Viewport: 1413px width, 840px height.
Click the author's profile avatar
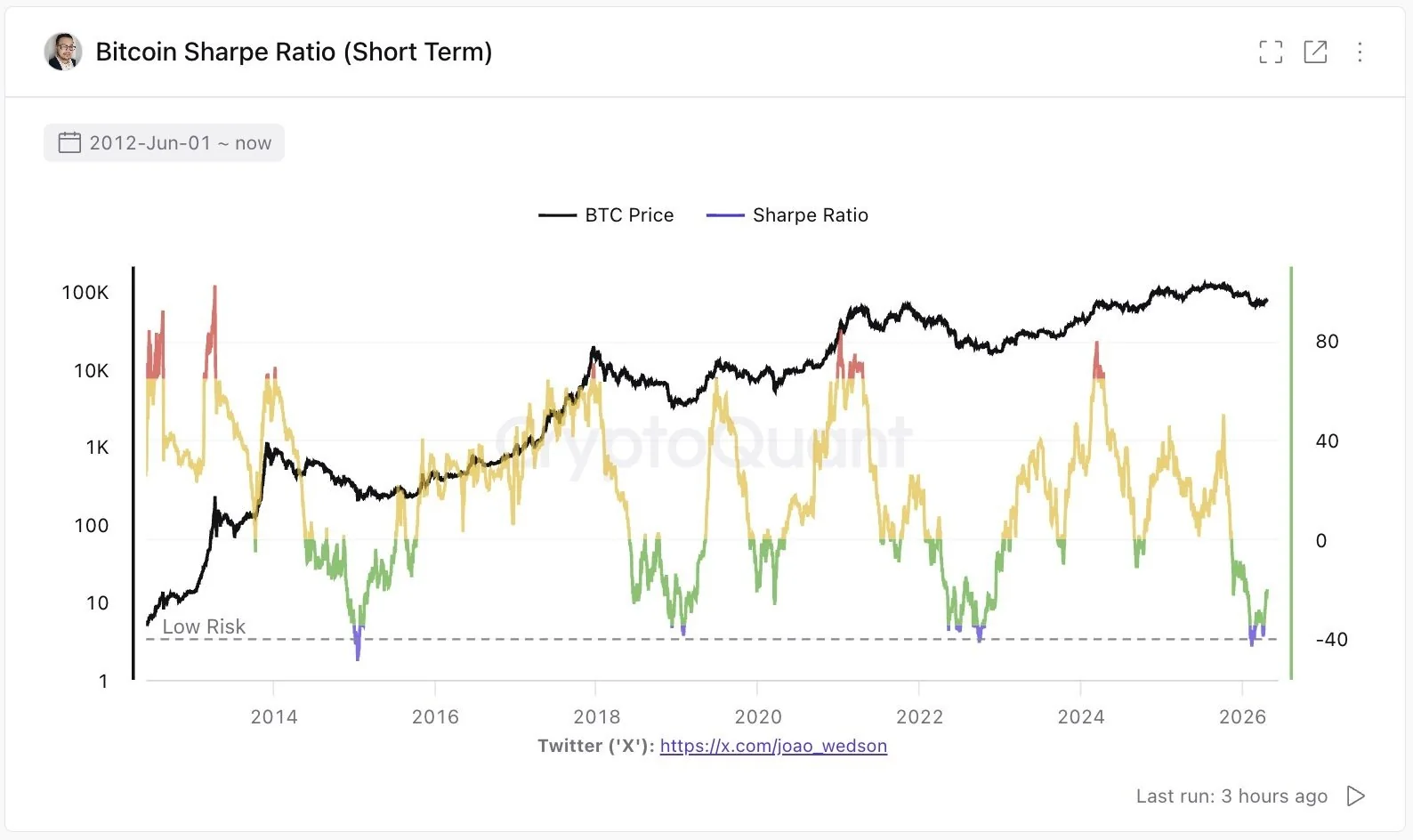(61, 51)
